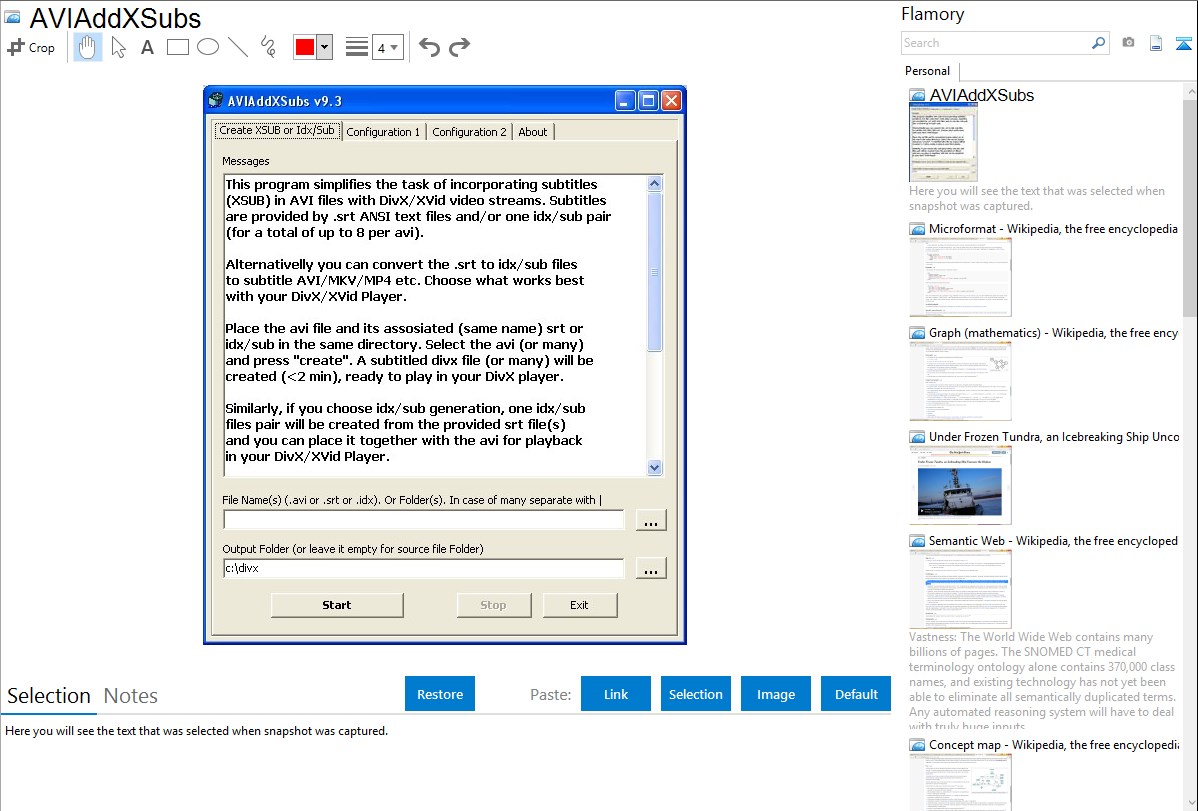1198x811 pixels.
Task: Click the AVIAddXSubs v9.3 title bar icon
Action: tap(216, 101)
